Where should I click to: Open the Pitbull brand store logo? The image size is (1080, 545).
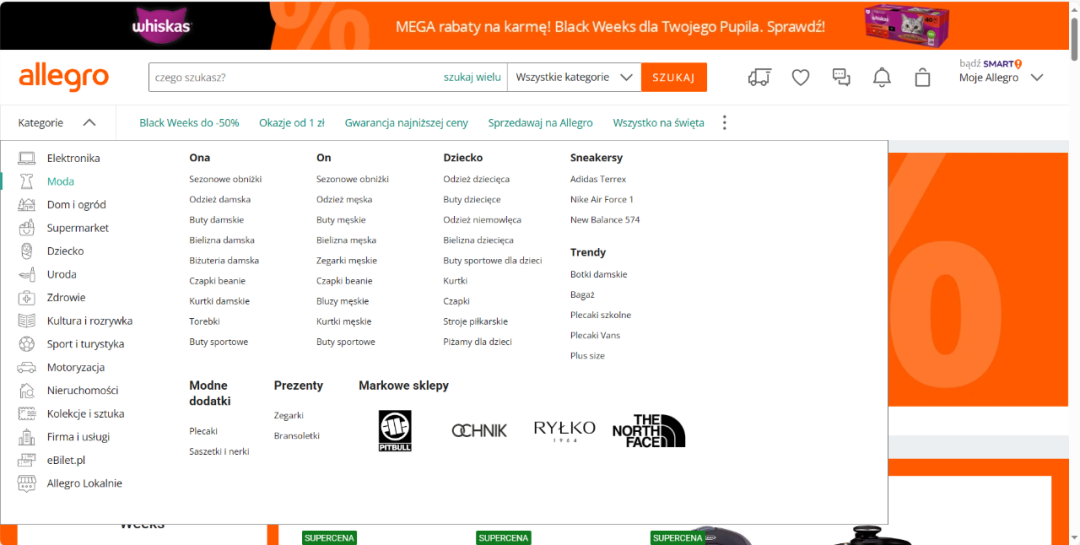[x=395, y=430]
